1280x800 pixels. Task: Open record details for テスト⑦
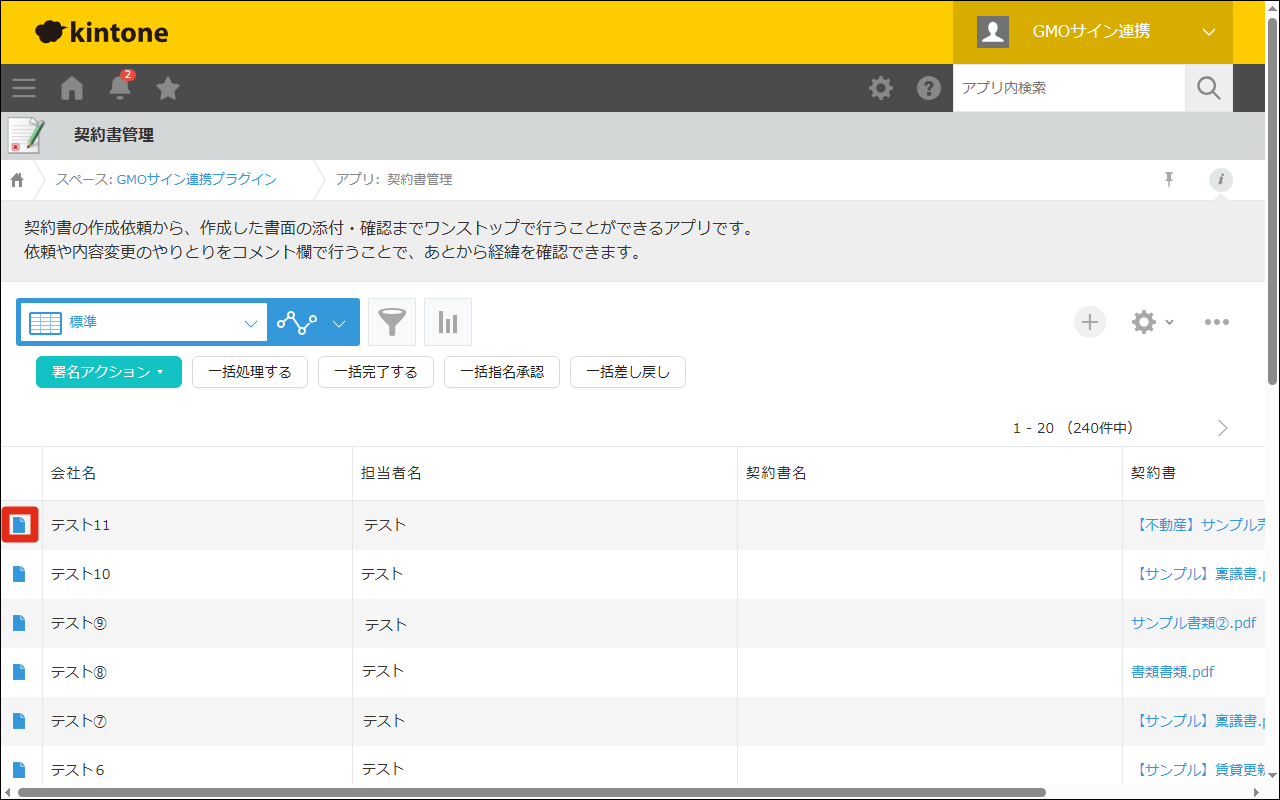click(19, 721)
